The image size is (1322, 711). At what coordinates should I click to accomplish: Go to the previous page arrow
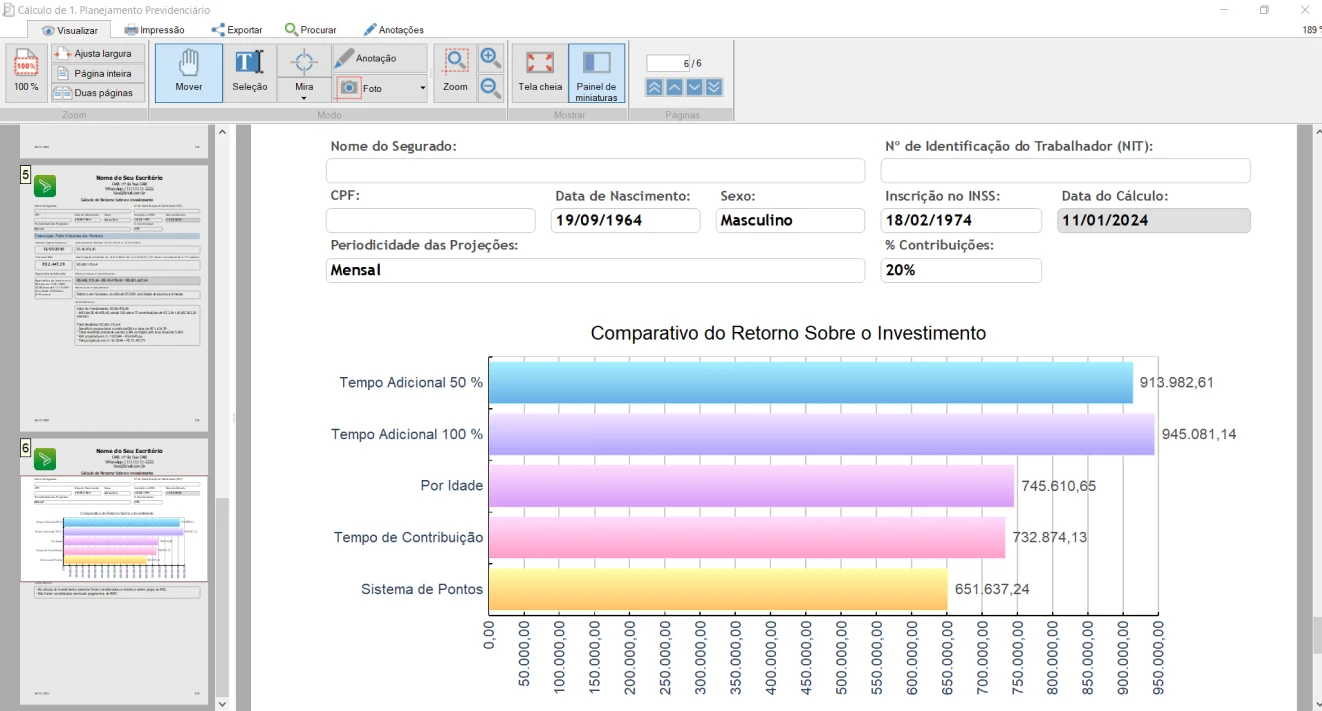[x=674, y=88]
